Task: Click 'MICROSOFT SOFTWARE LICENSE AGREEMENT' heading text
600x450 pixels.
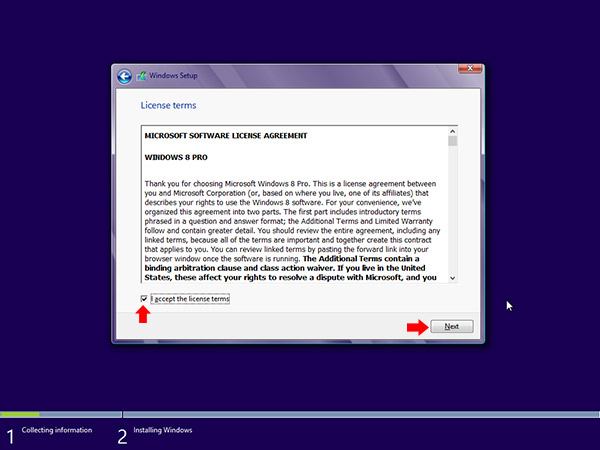Action: coord(226,135)
